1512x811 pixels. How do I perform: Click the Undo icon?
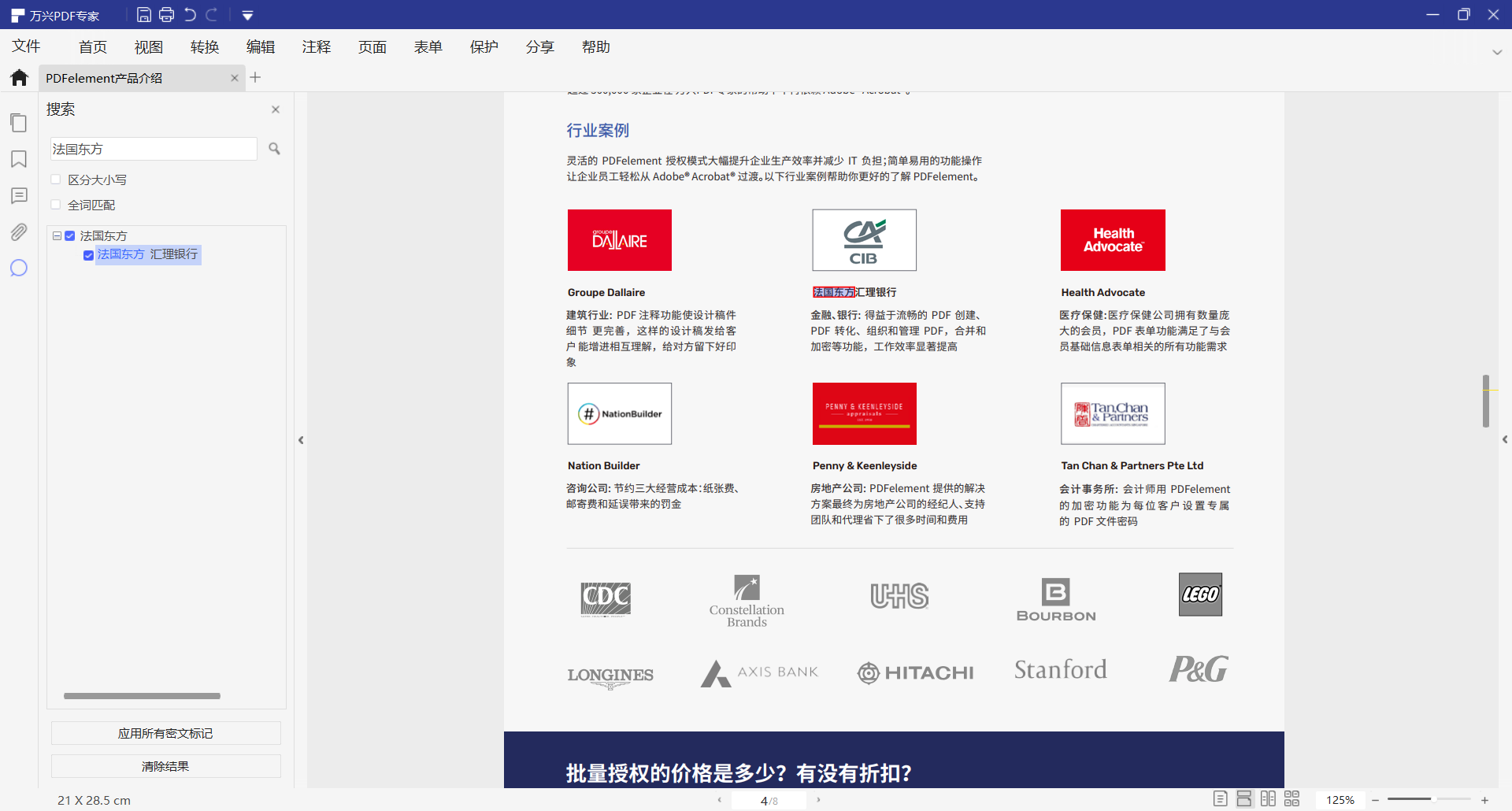[x=188, y=14]
